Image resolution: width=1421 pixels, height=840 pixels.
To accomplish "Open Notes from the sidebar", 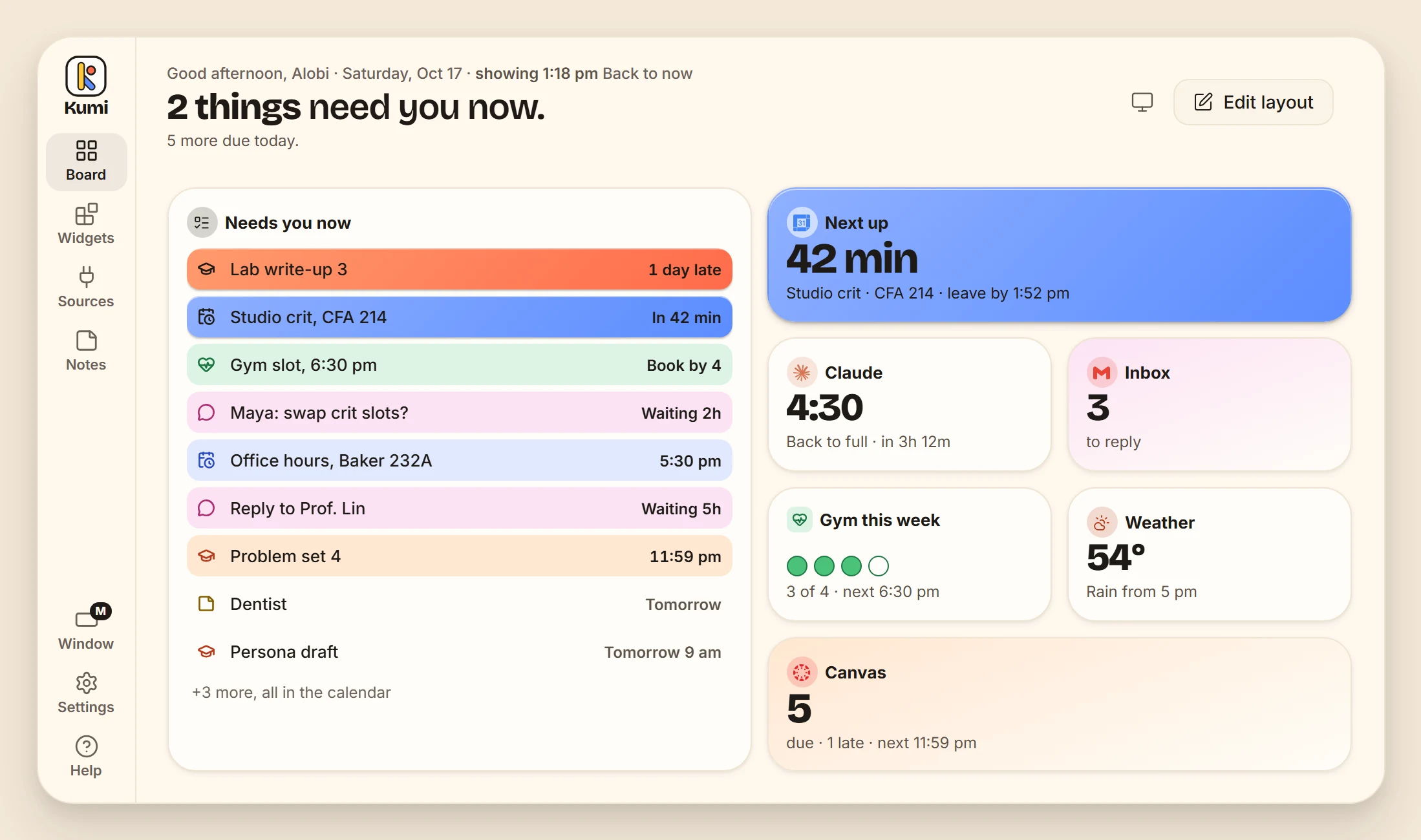I will (x=86, y=351).
